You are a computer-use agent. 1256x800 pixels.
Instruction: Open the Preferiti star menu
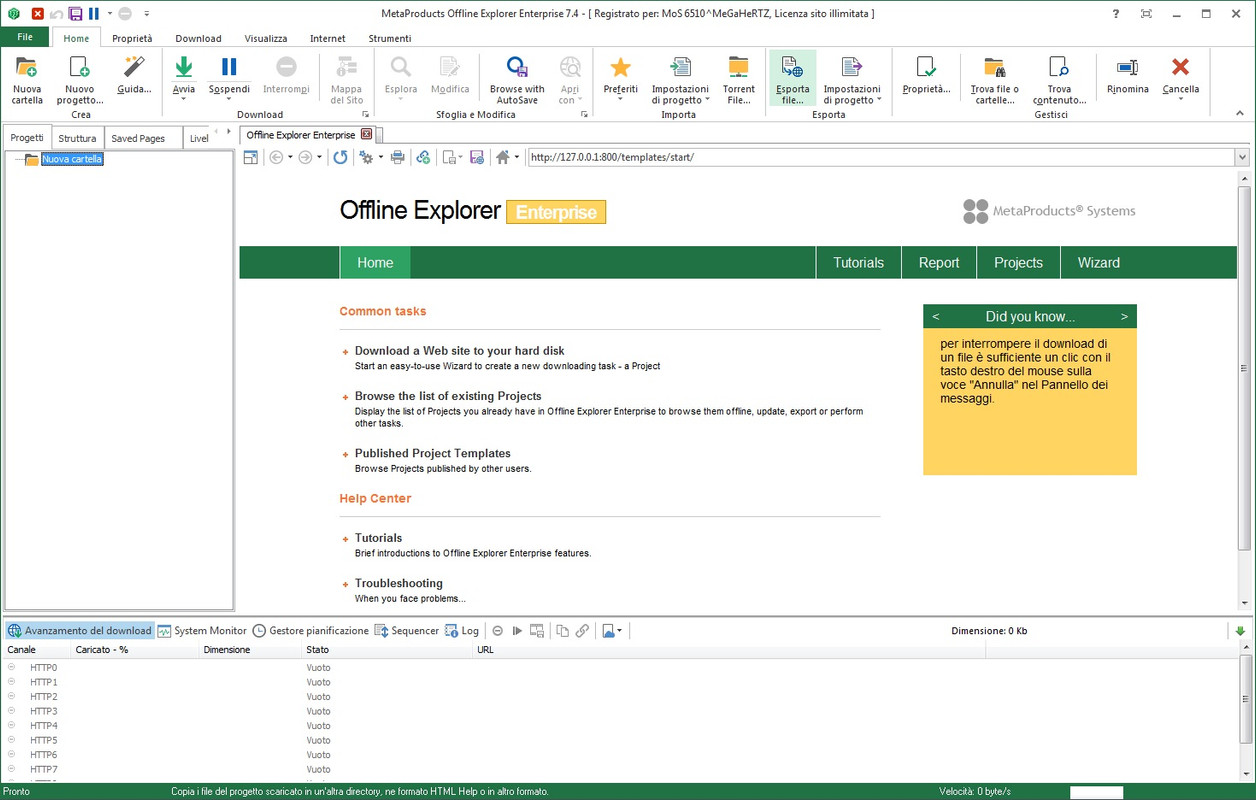pos(620,78)
